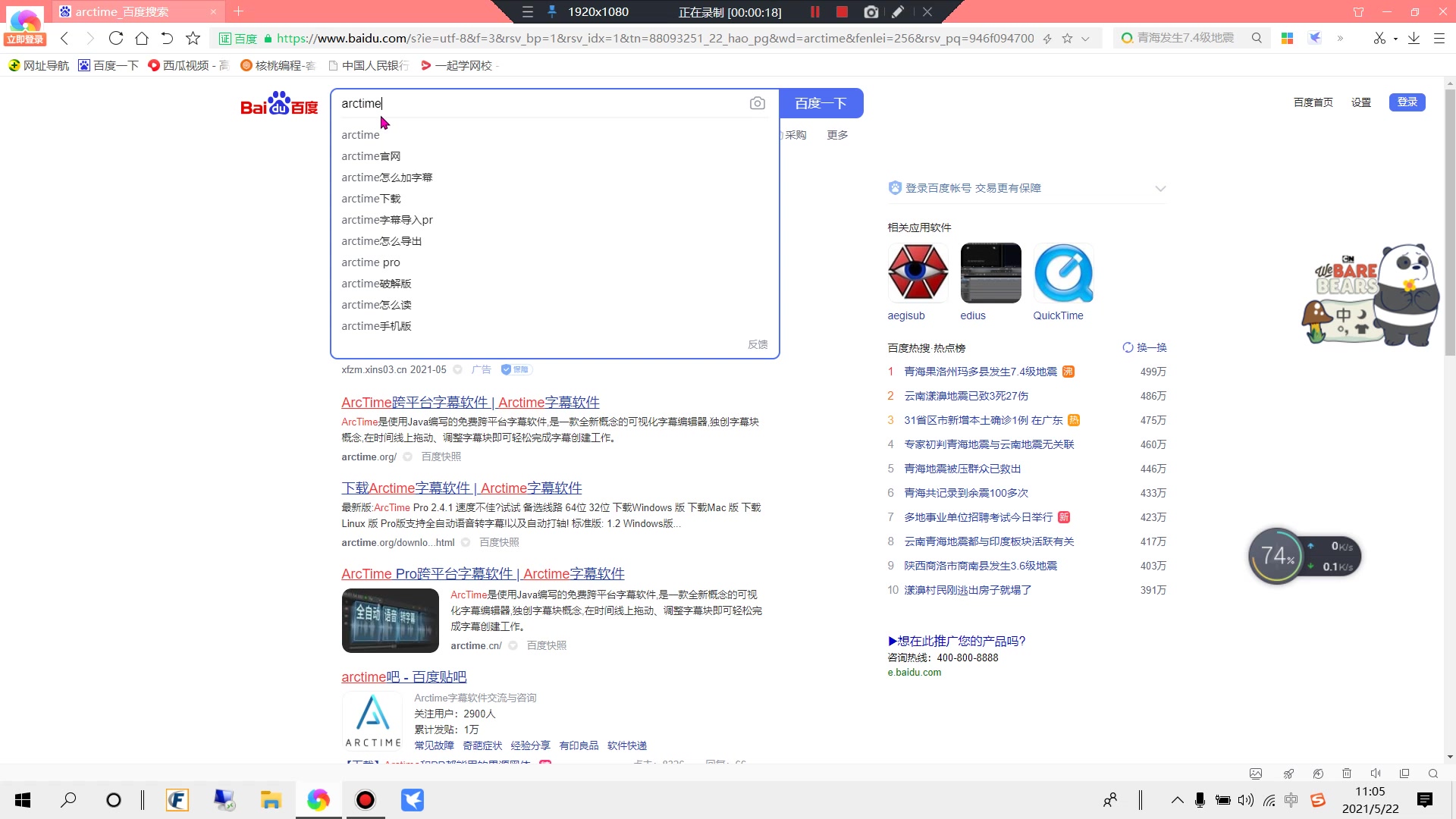Click the pen annotation tool icon

coord(898,11)
